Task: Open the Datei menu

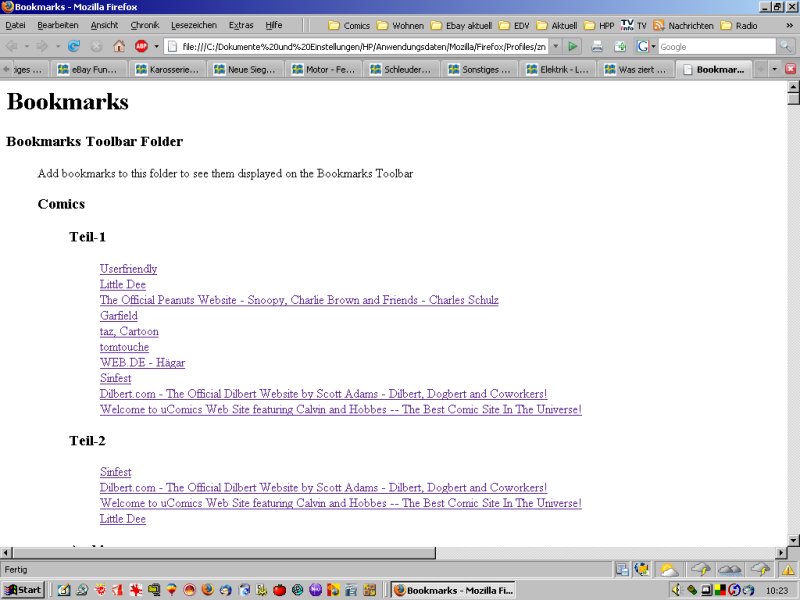Action: click(15, 25)
